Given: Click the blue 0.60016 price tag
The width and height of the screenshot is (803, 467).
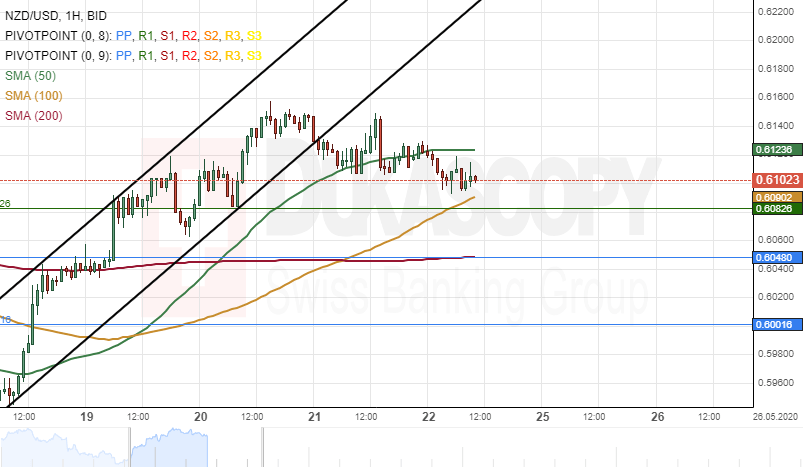Looking at the screenshot, I should (777, 325).
